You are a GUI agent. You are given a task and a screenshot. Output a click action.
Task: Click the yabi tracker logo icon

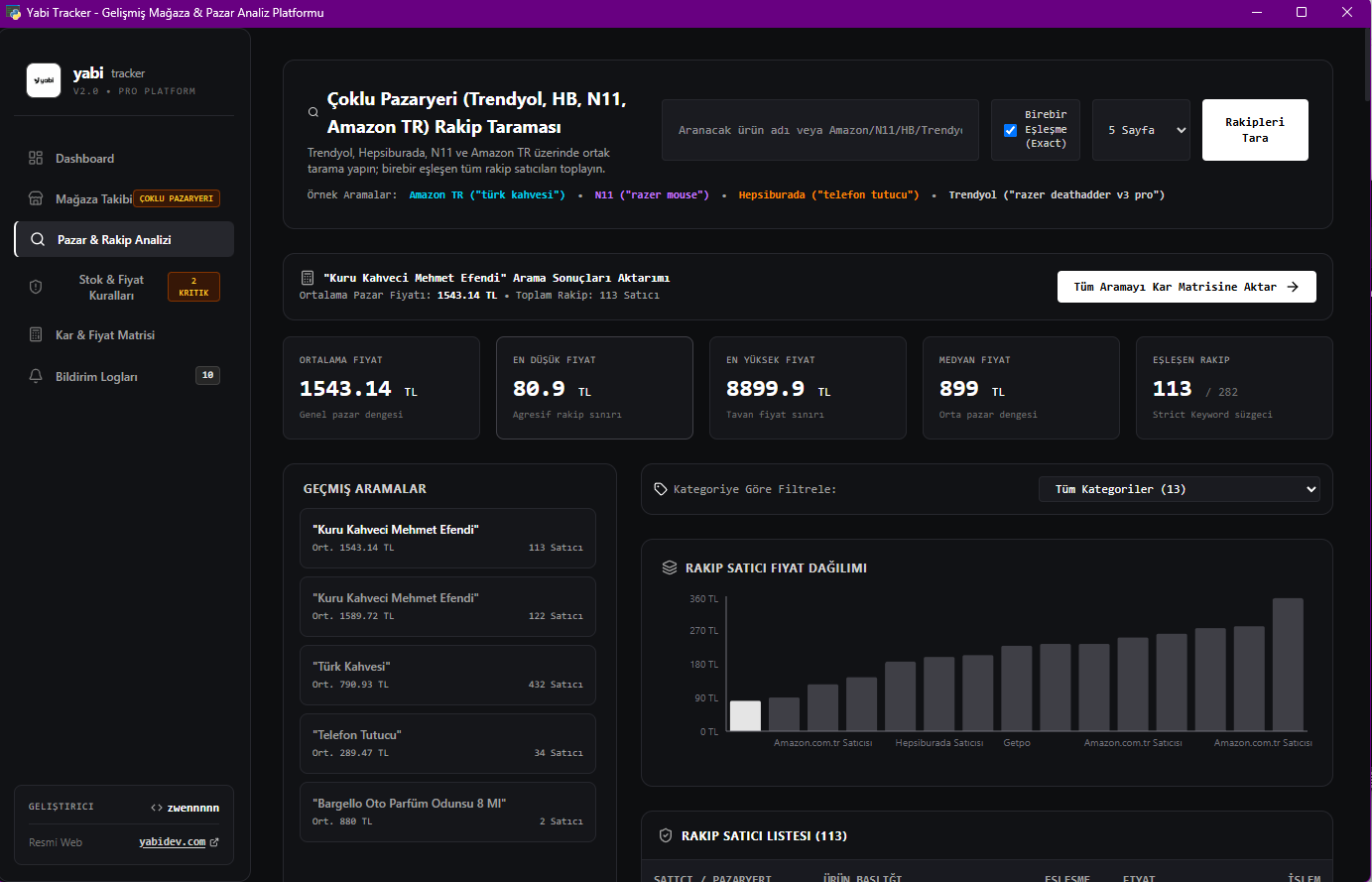pos(44,80)
